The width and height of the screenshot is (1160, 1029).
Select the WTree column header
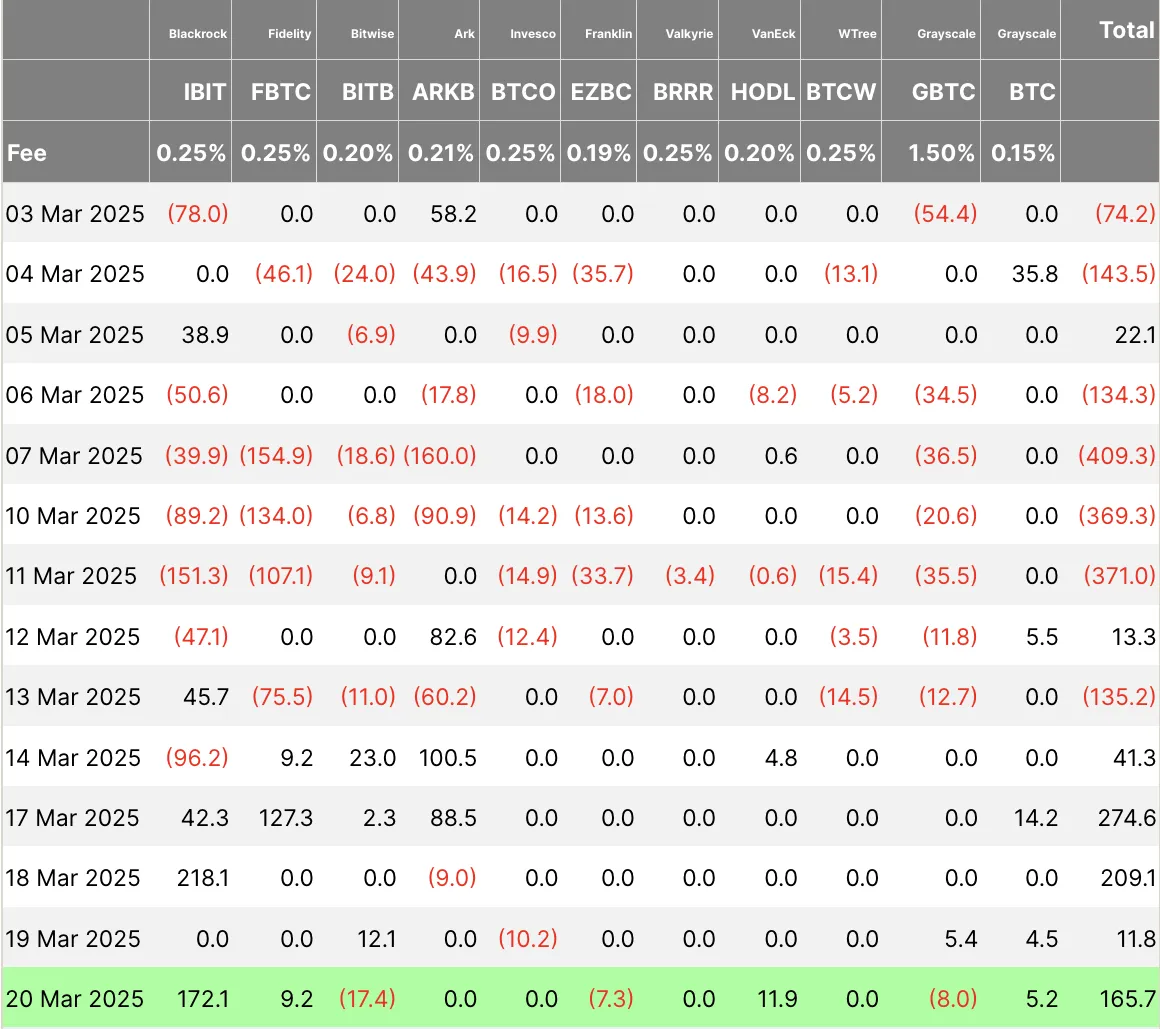(857, 34)
